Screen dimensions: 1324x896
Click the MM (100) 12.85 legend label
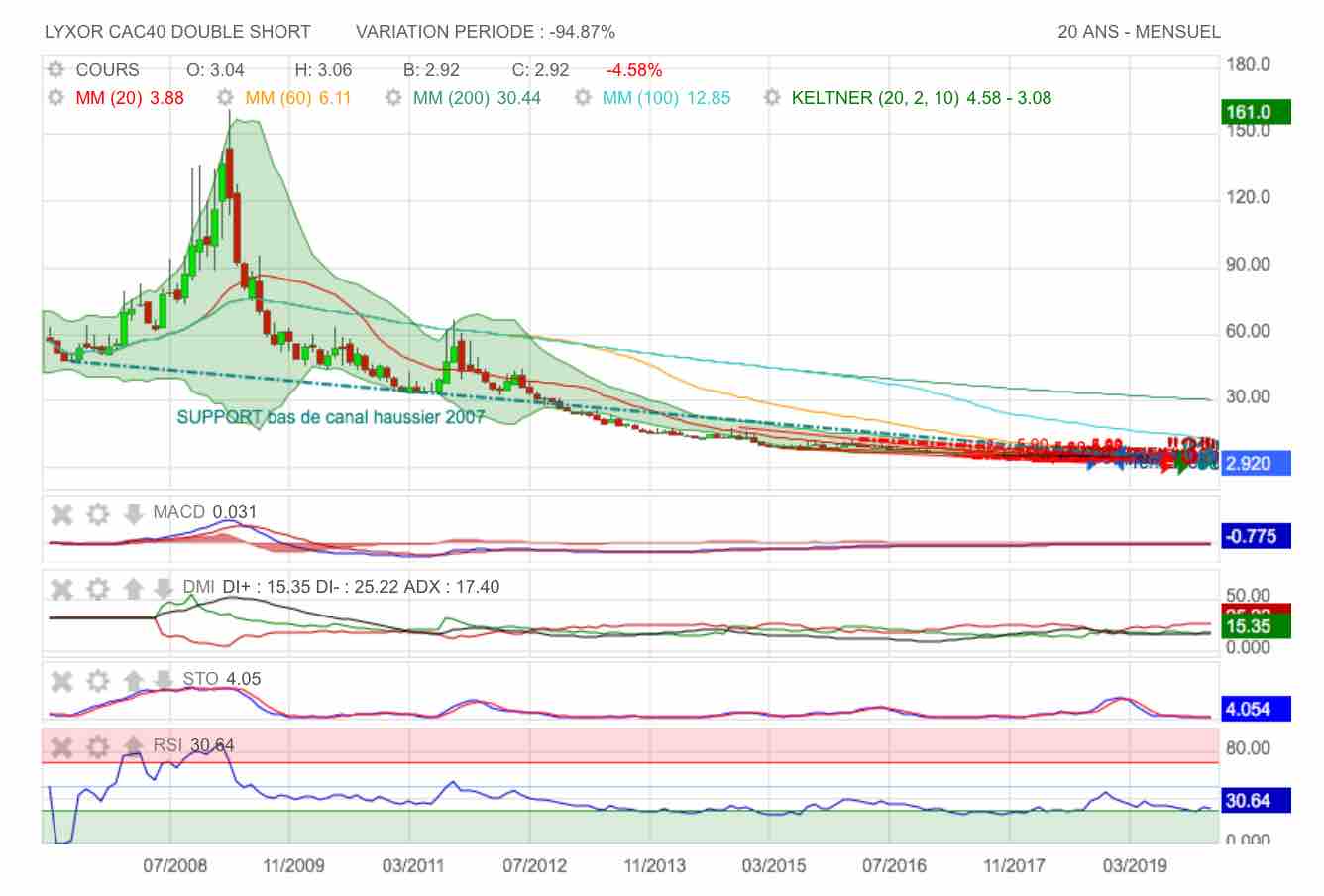pyautogui.click(x=667, y=98)
